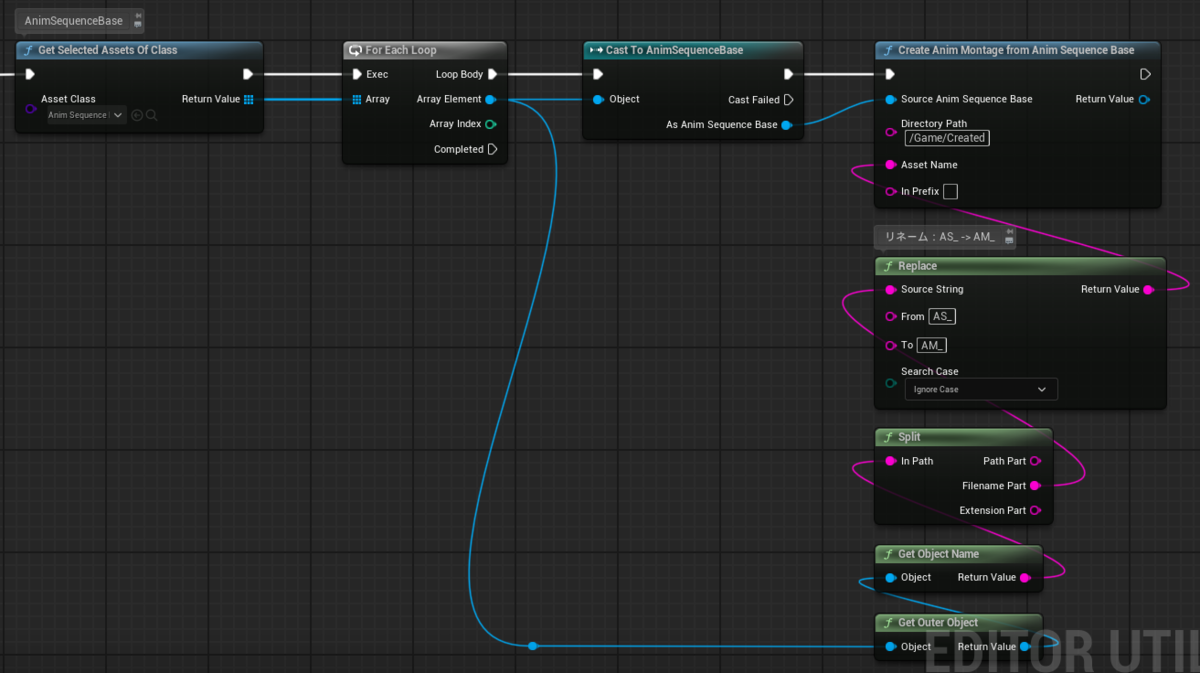1200x673 pixels.
Task: Click the In Prefix input pin
Action: tap(890, 191)
